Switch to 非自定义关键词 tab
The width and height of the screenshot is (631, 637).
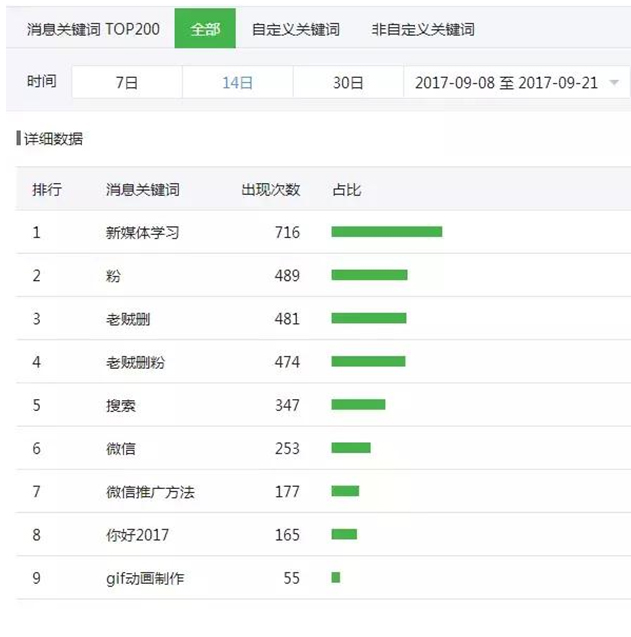click(x=422, y=29)
